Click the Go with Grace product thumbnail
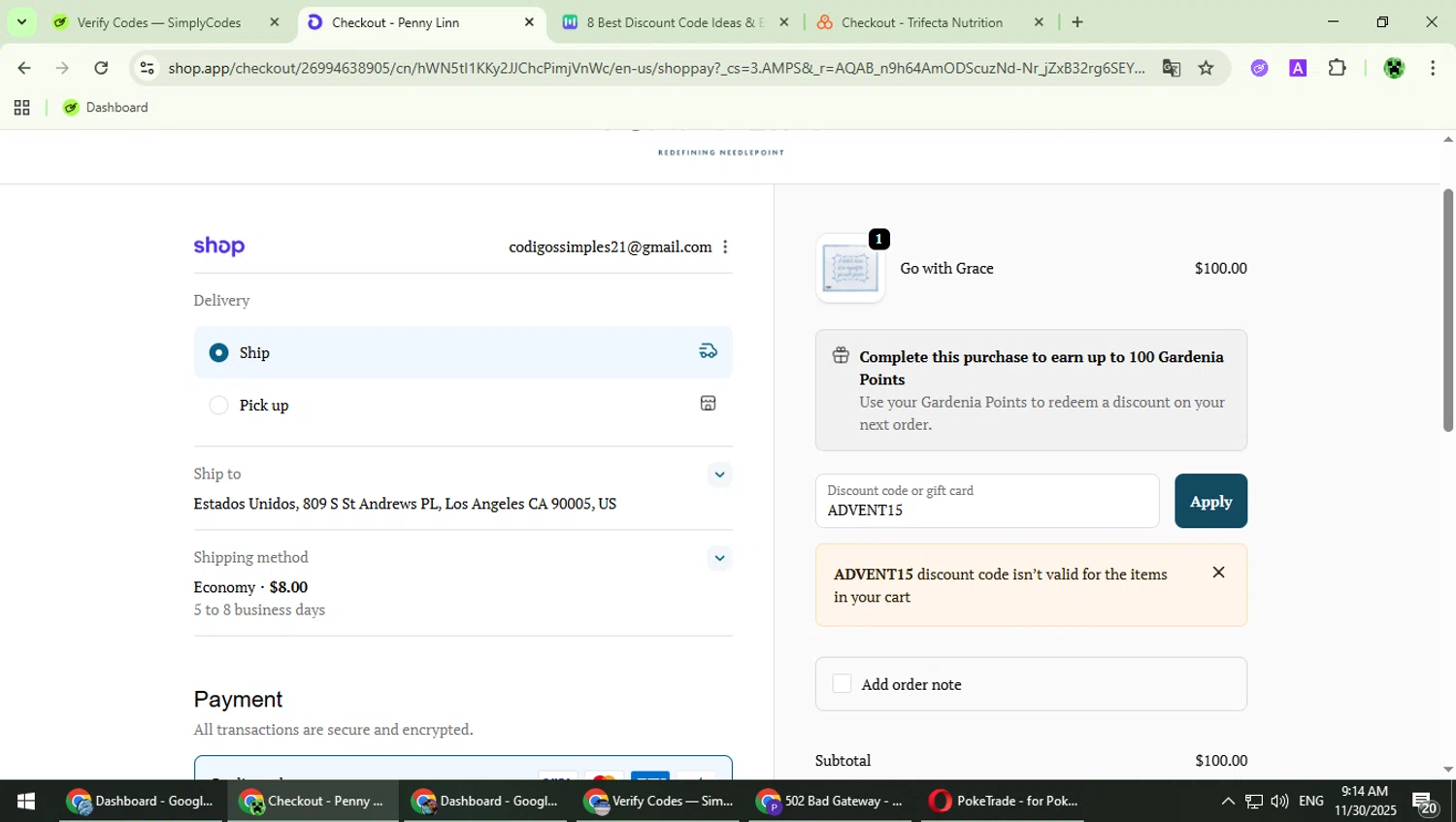Image resolution: width=1456 pixels, height=822 pixels. pos(850,269)
